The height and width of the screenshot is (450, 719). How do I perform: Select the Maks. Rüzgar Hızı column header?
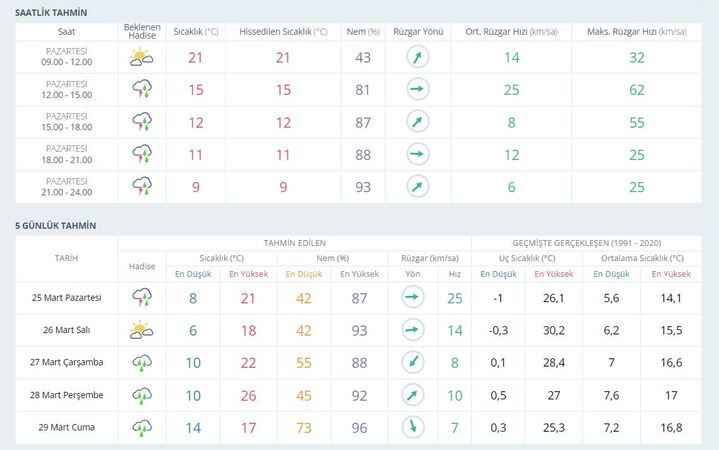637,32
